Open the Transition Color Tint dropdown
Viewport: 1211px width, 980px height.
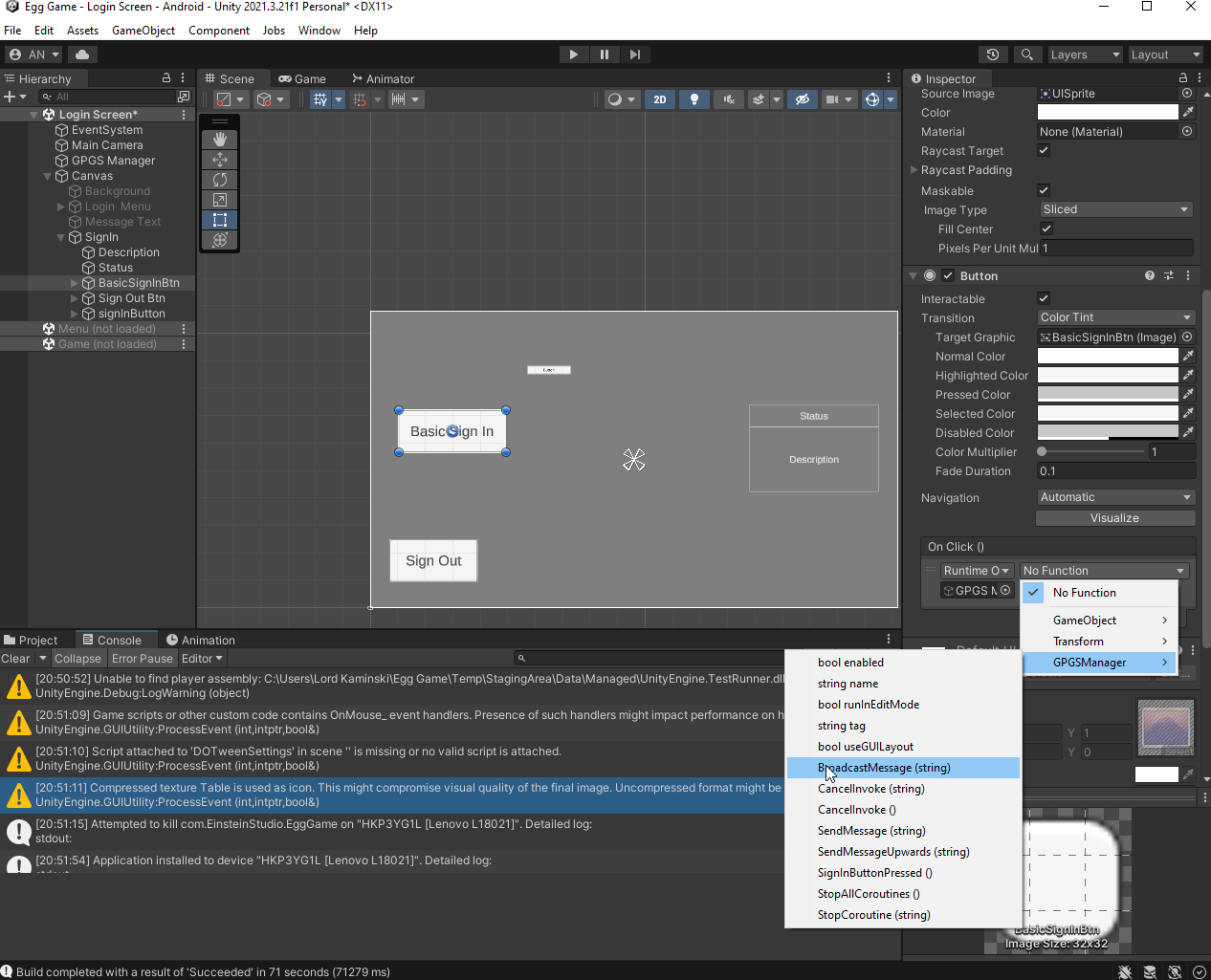click(1116, 317)
